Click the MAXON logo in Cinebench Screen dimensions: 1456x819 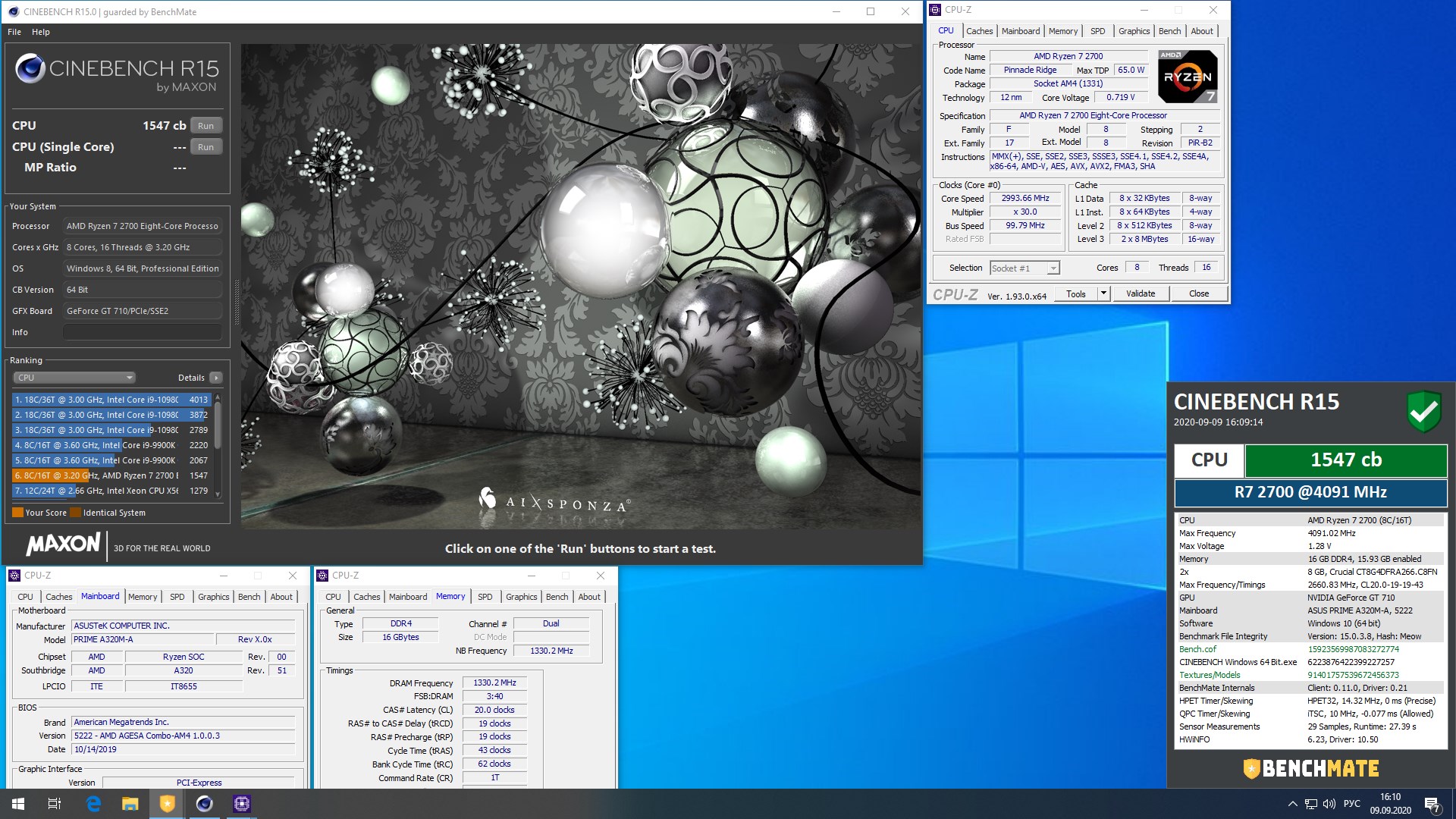[64, 544]
